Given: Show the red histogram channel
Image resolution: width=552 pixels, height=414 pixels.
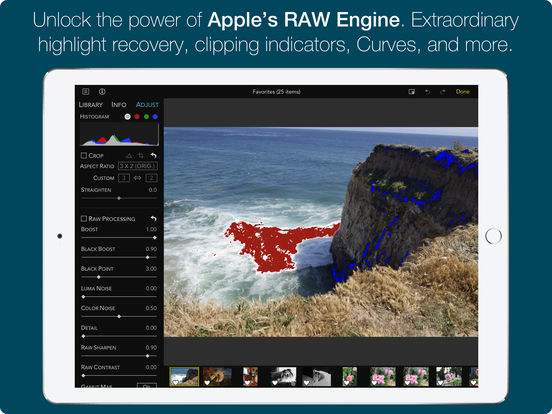Looking at the screenshot, I should point(137,117).
